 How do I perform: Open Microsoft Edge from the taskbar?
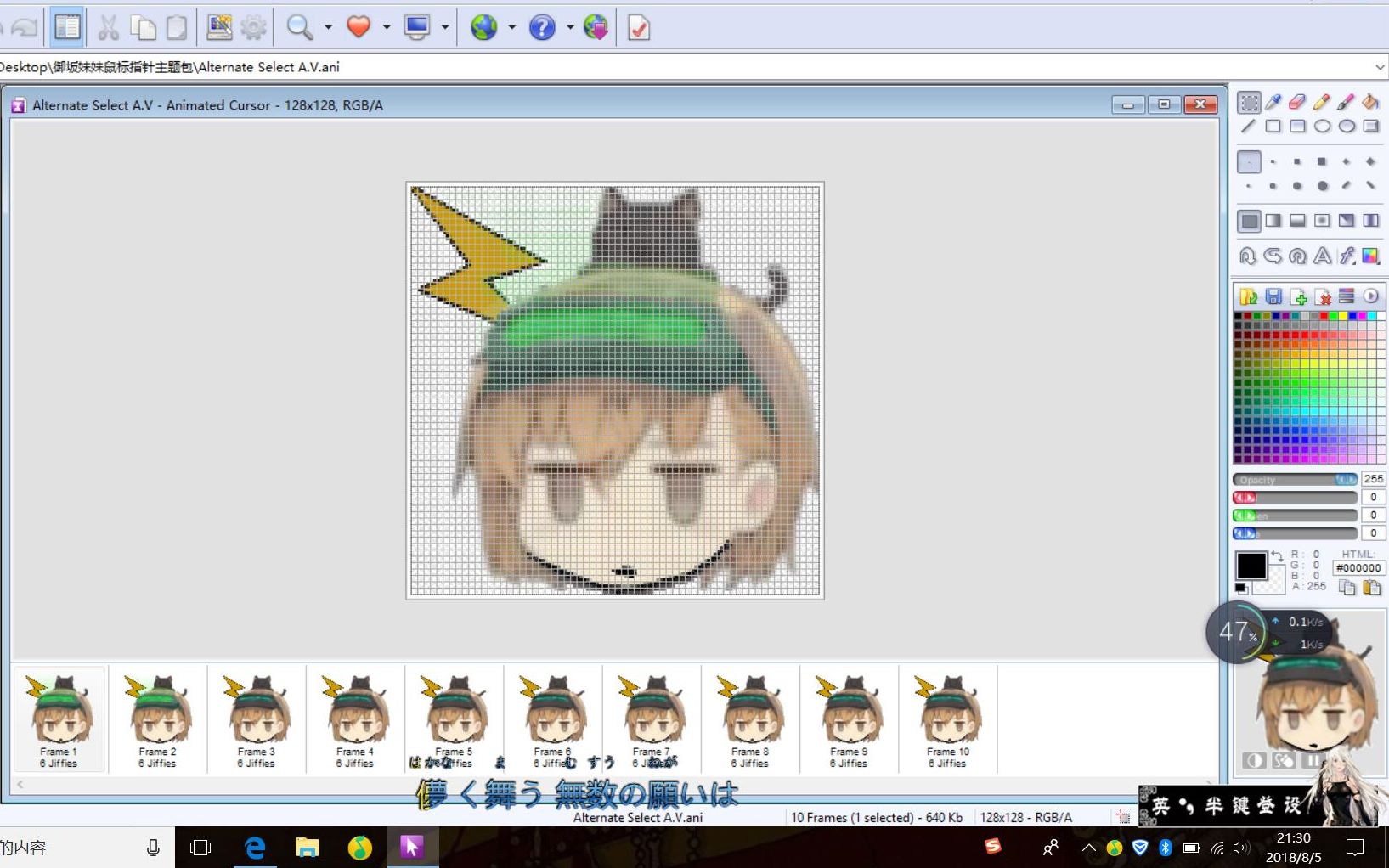pos(254,848)
